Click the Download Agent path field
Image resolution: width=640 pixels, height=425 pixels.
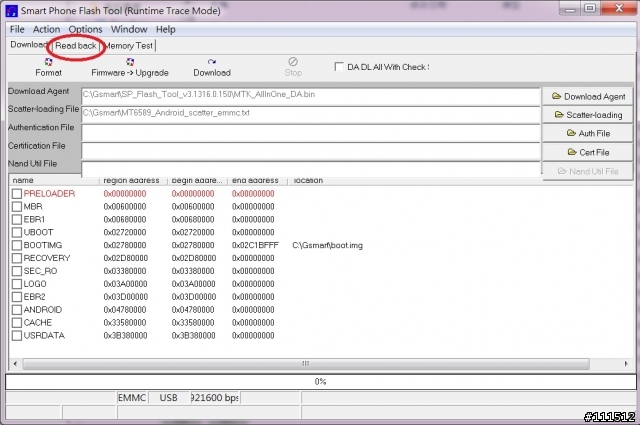click(x=311, y=96)
